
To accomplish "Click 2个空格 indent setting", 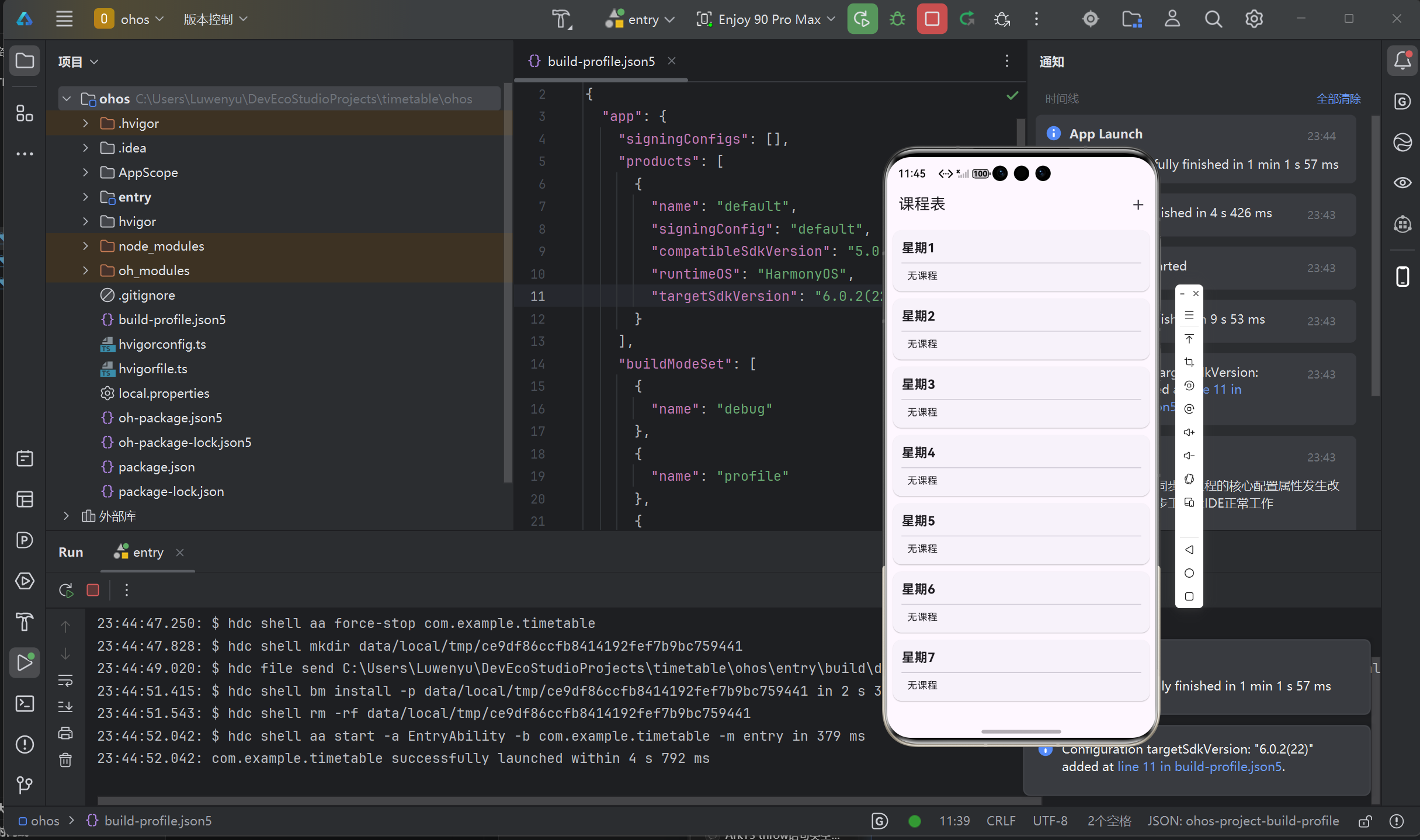I will [1109, 821].
